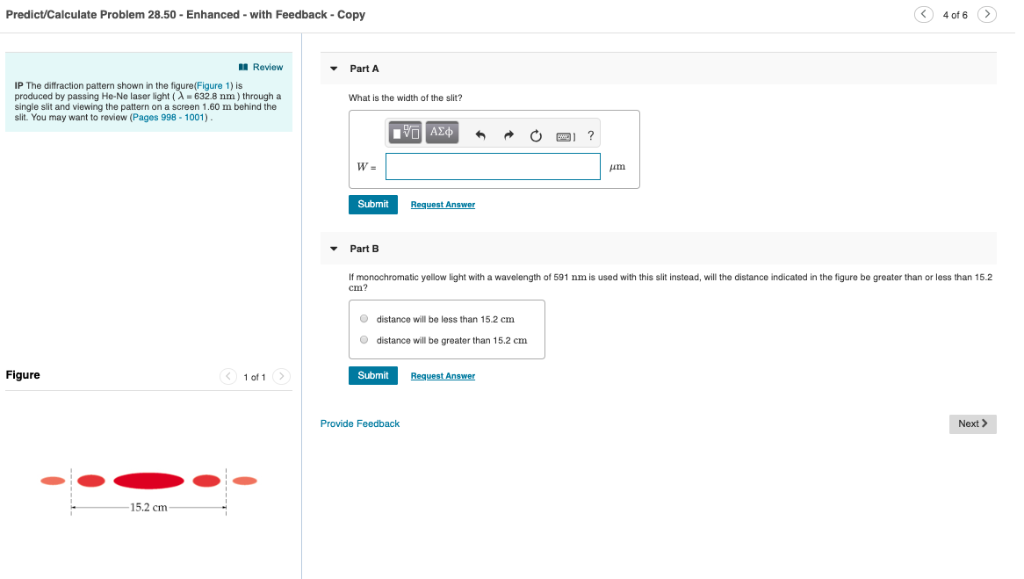Open the Figure 1 link

[x=214, y=85]
